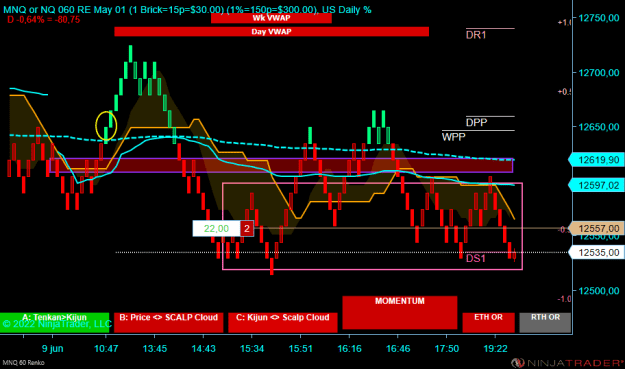This screenshot has width=625, height=369.
Task: Click the 16:46 time axis label
Action: point(398,349)
